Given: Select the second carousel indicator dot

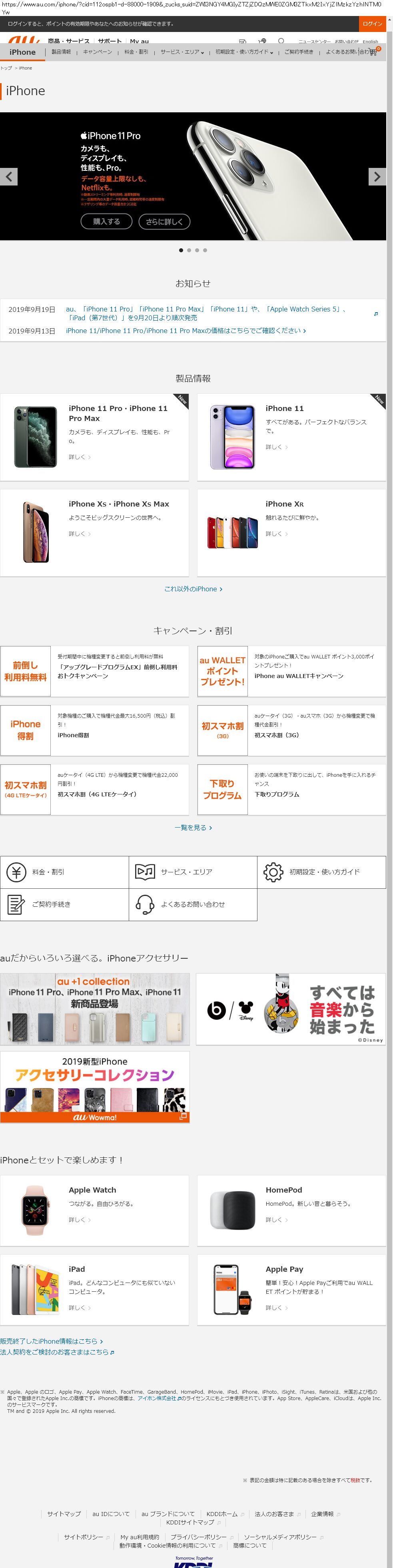Looking at the screenshot, I should coord(189,250).
